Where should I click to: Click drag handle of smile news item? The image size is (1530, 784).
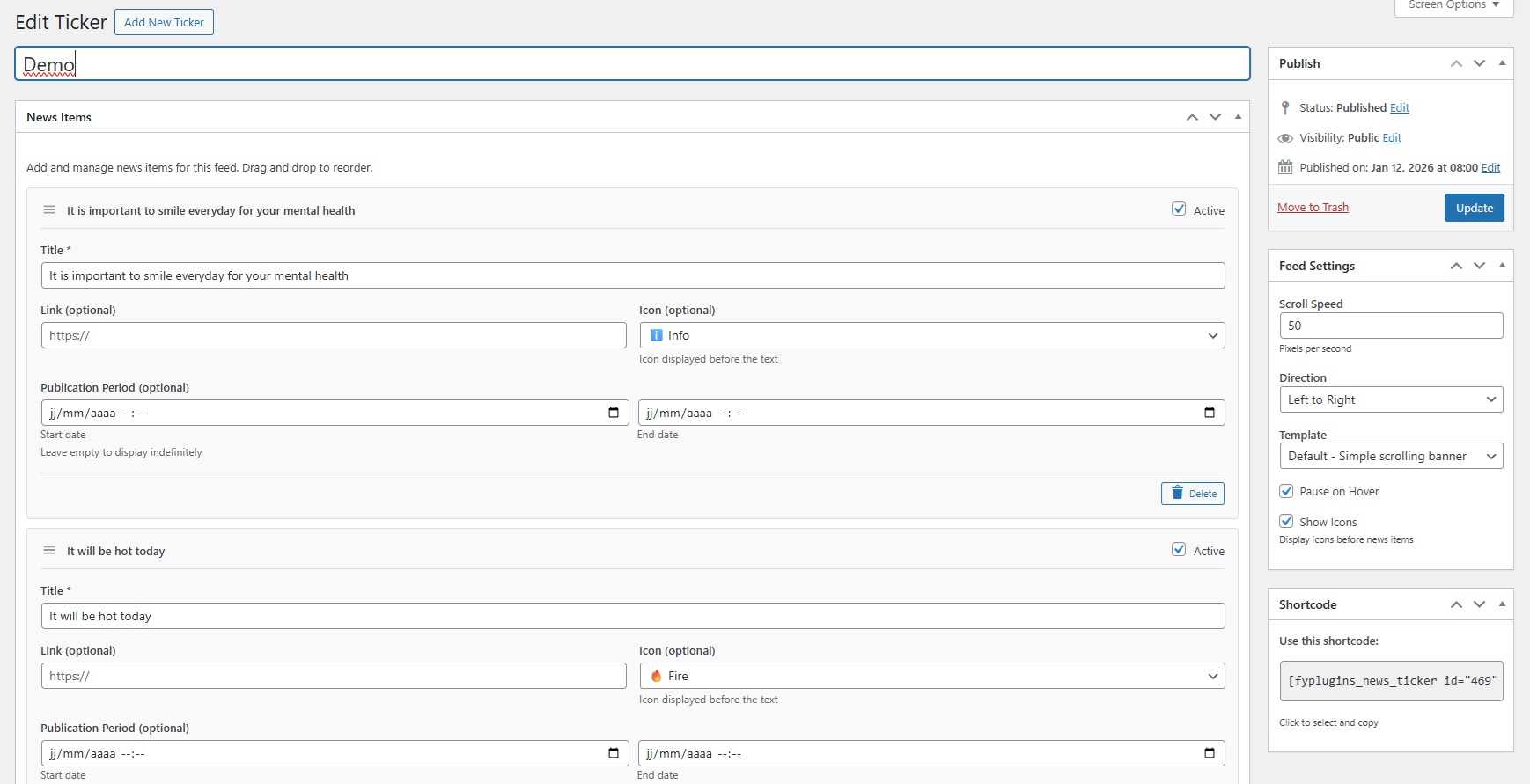click(x=49, y=210)
